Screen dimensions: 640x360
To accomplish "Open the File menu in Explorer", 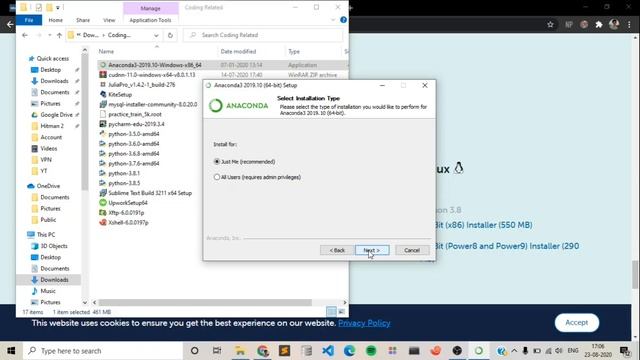I will [29, 20].
